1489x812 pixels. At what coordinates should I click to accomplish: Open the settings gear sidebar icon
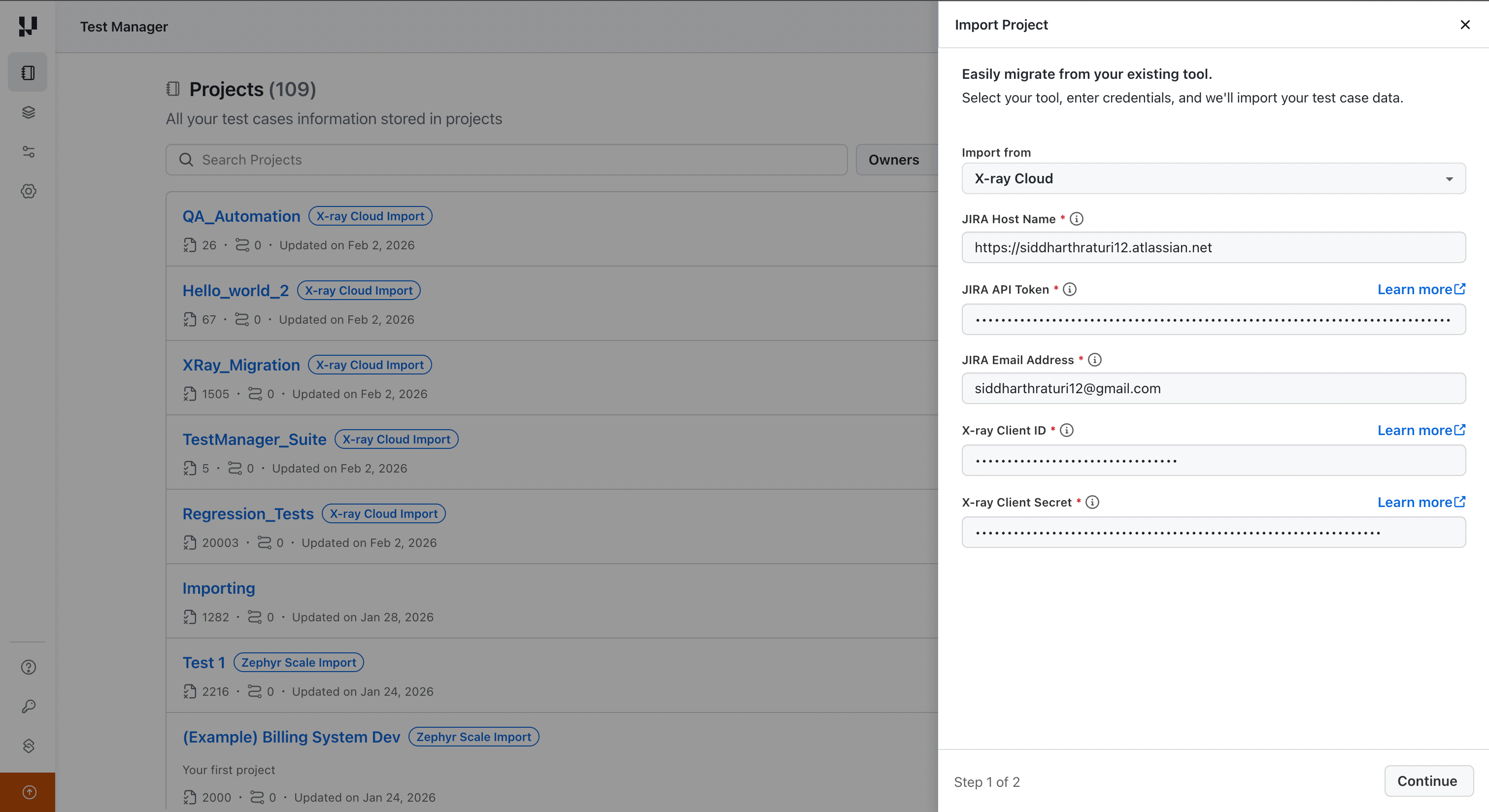coord(28,191)
